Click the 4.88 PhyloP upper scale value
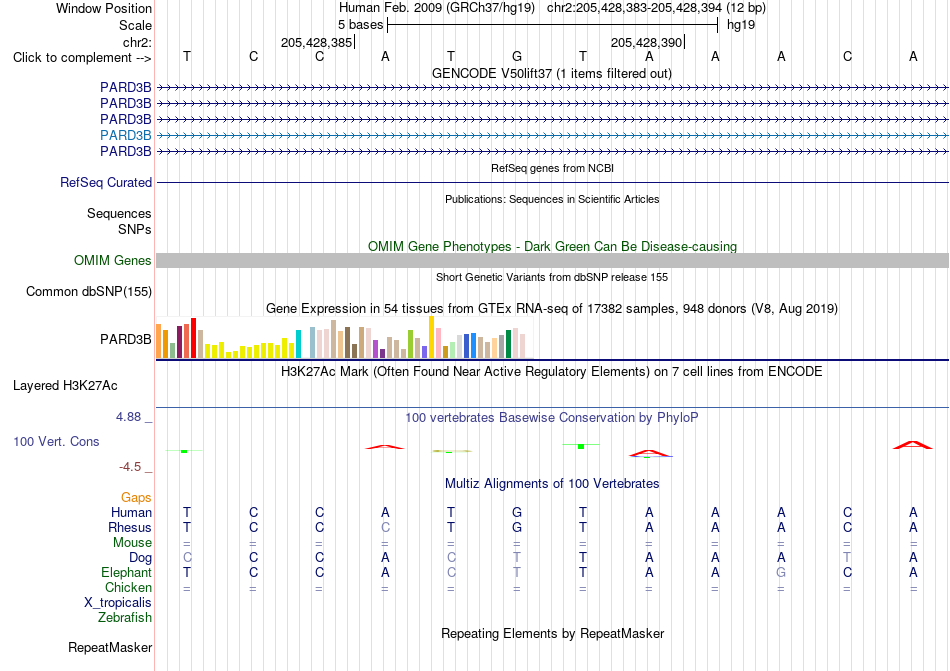The height and width of the screenshot is (671, 950). 128,417
